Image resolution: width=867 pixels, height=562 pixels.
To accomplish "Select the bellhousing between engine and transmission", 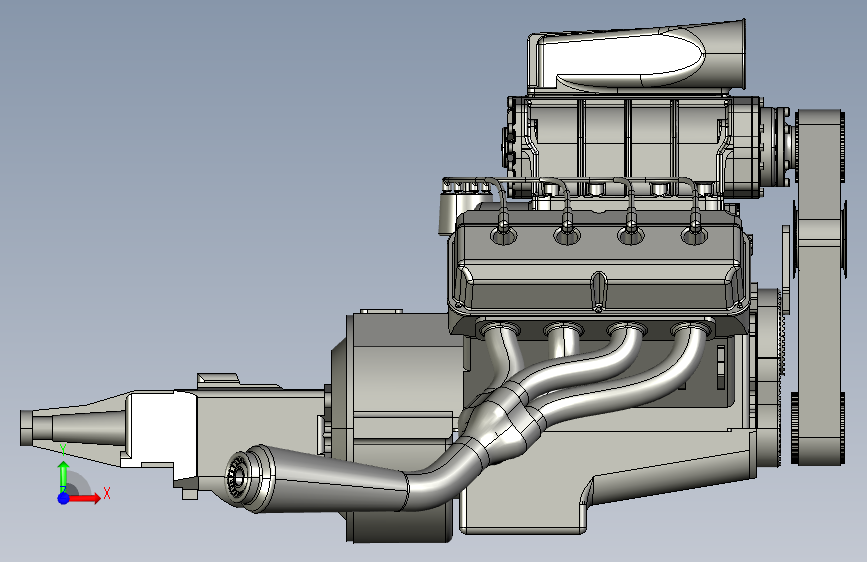I will (399, 426).
